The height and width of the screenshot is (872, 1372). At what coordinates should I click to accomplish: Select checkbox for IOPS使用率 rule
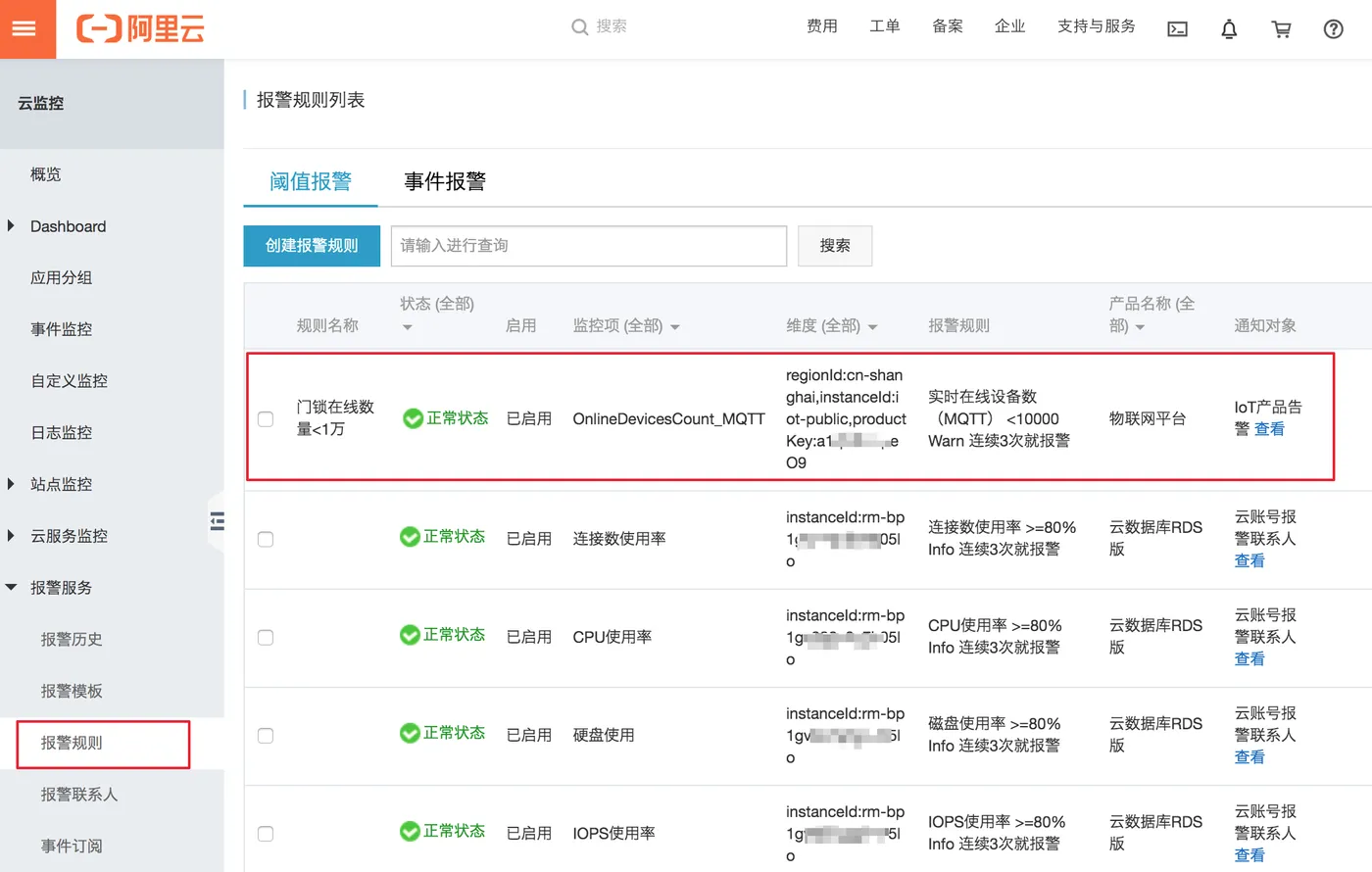click(266, 834)
